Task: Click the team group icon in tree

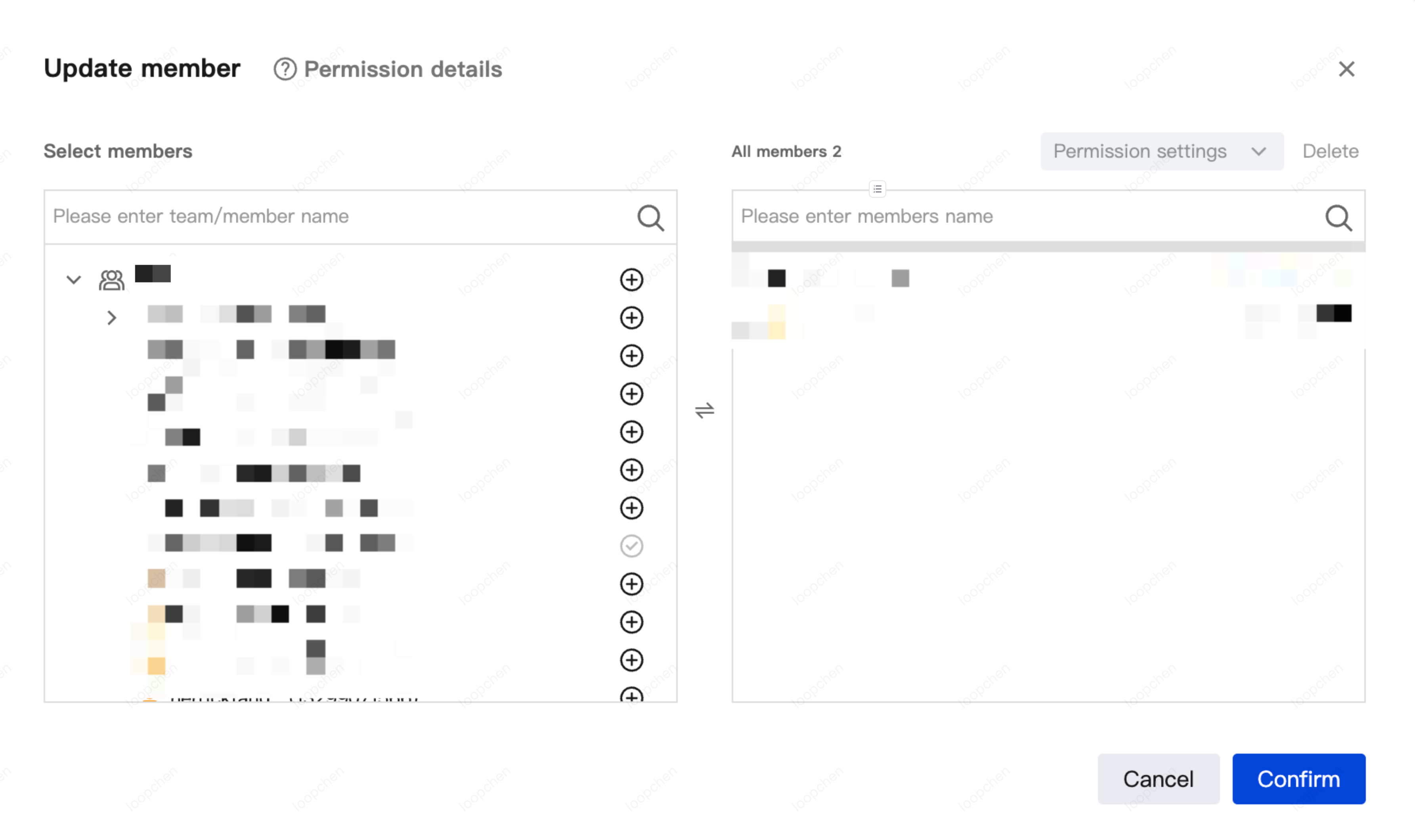Action: tap(111, 280)
